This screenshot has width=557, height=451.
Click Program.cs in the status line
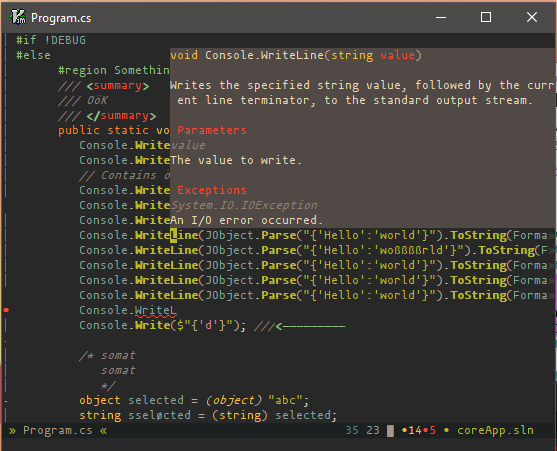click(x=58, y=430)
